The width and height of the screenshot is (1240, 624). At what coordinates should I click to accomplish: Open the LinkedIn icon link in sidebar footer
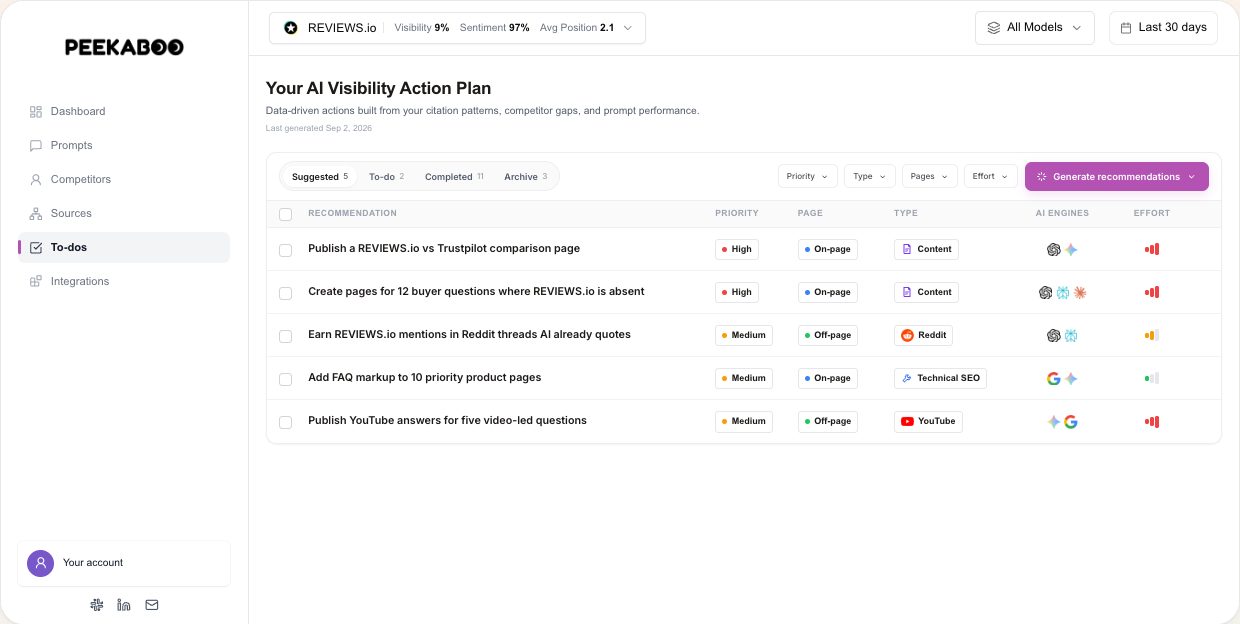pyautogui.click(x=124, y=605)
